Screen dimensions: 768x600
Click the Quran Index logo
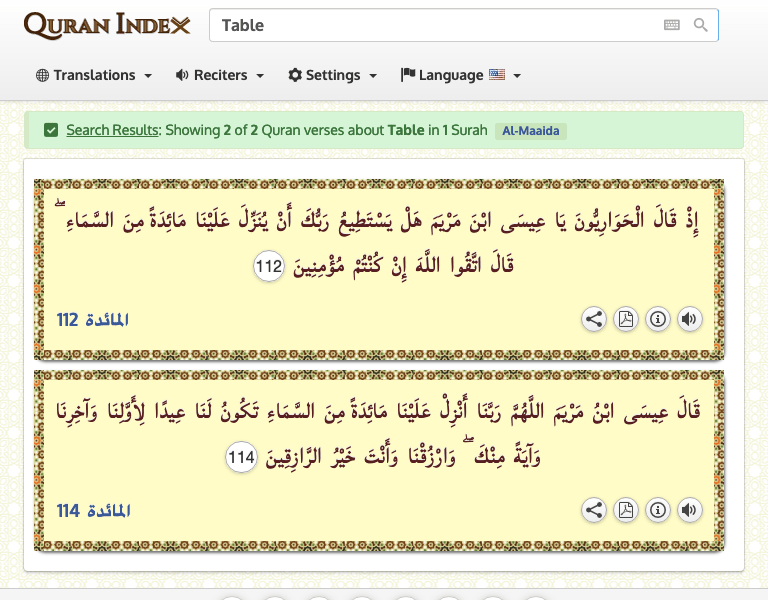pyautogui.click(x=107, y=25)
